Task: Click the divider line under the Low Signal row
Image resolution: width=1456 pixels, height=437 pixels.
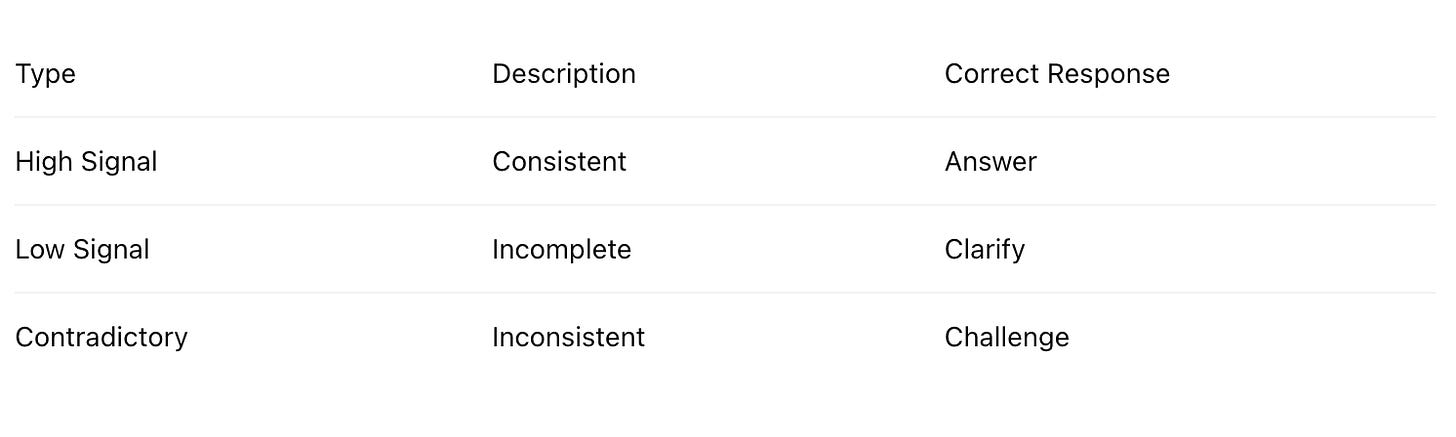Action: tap(725, 293)
